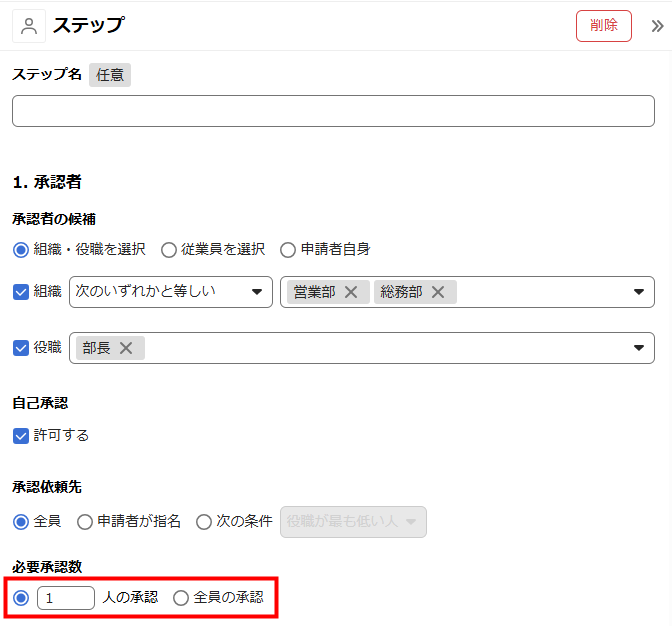Select 次の条件 radio option
The image size is (672, 626).
(204, 521)
